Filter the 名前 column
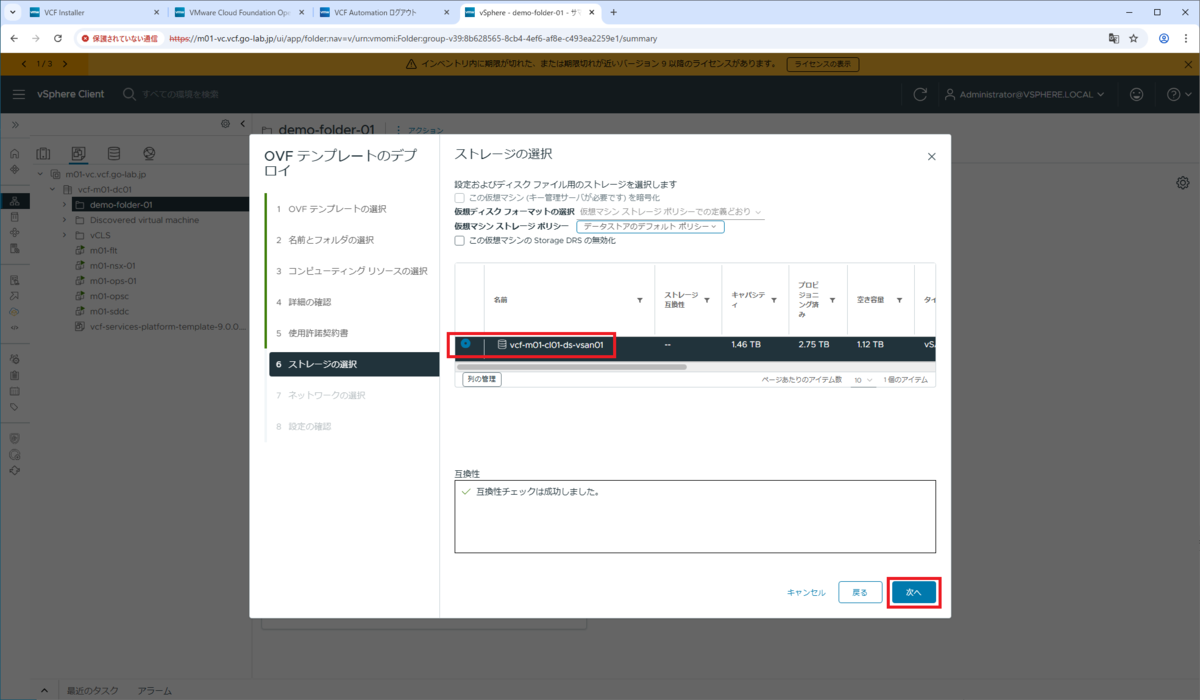 (x=640, y=300)
